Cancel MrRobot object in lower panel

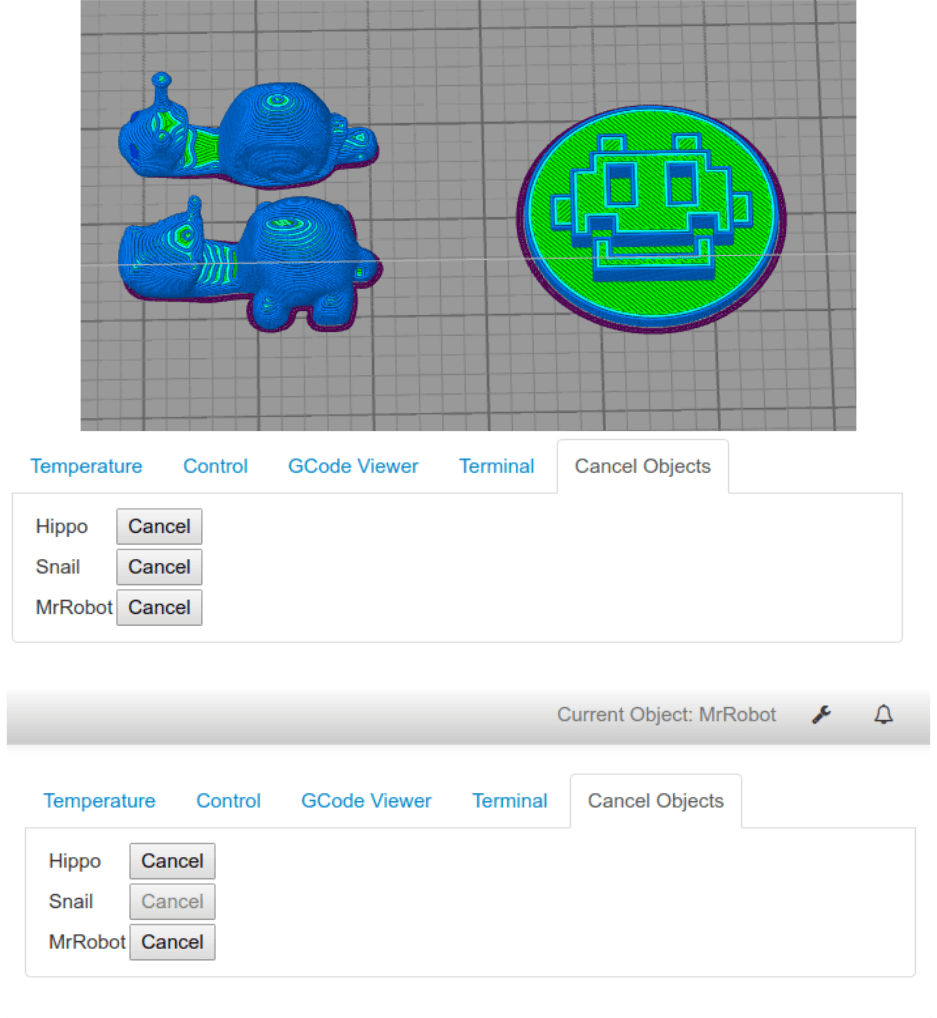172,942
